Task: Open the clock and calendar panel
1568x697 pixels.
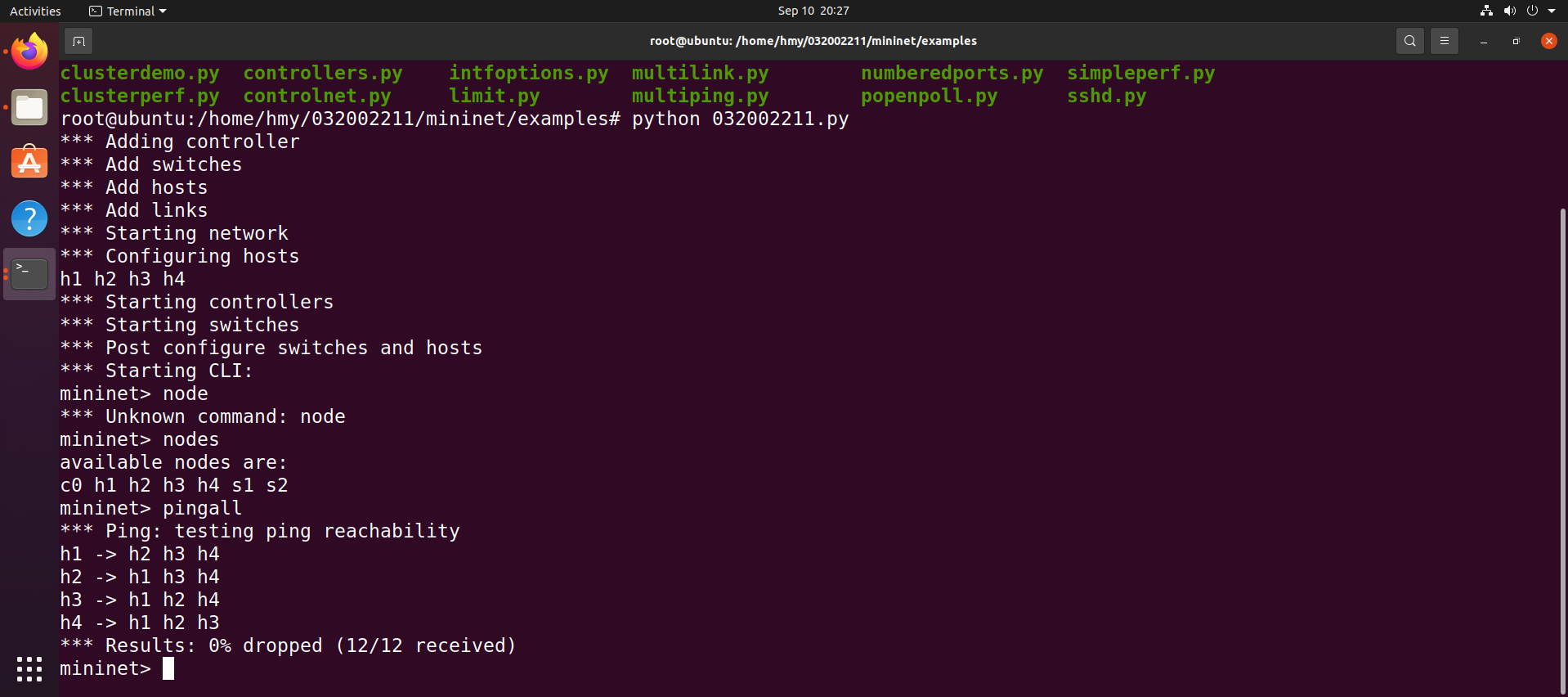Action: (x=813, y=11)
